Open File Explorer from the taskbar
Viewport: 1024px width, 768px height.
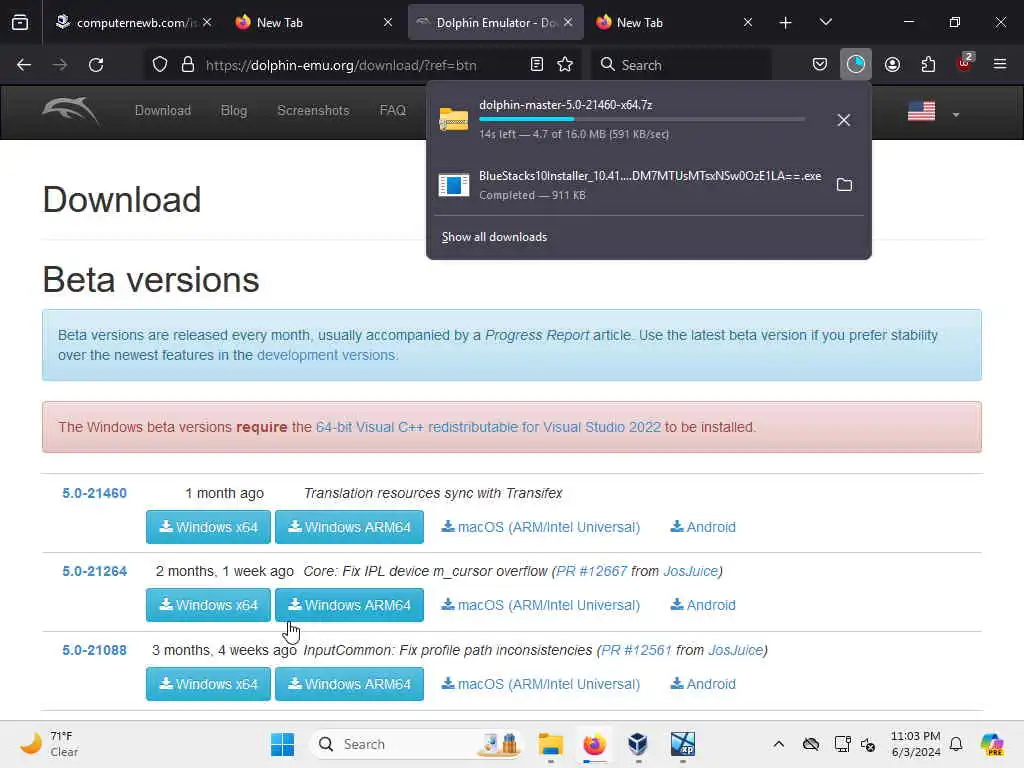coord(551,744)
